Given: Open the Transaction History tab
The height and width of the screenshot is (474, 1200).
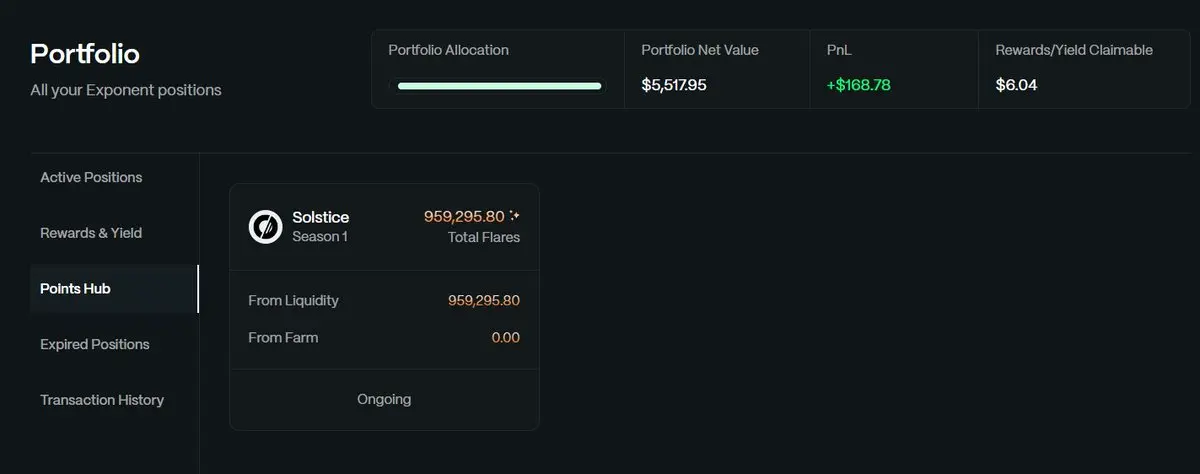Looking at the screenshot, I should [x=102, y=400].
